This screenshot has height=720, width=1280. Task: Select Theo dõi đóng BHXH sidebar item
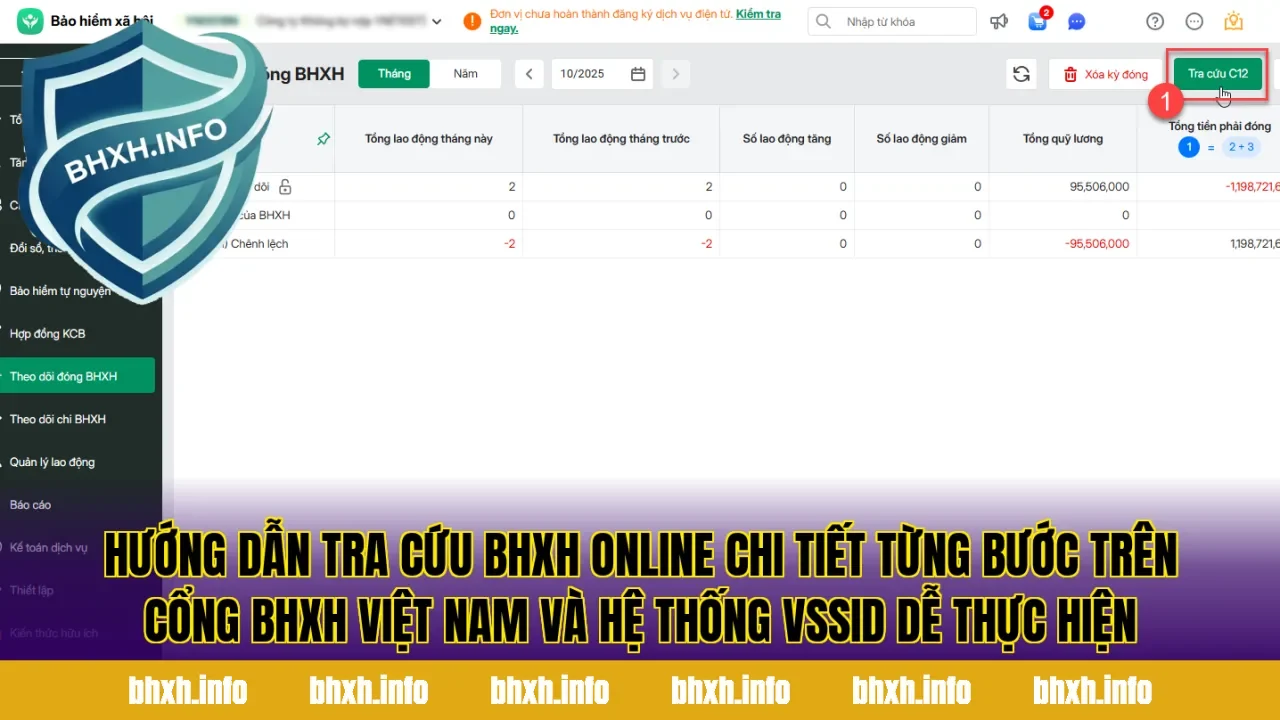tap(77, 376)
